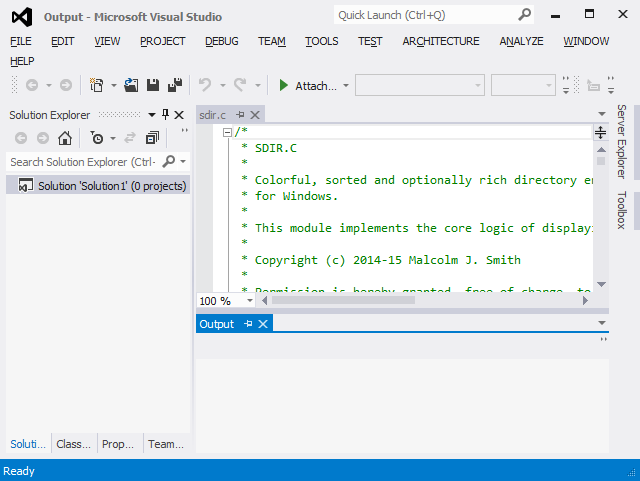This screenshot has height=481, width=640.
Task: Close the Output window tab
Action: [x=263, y=324]
